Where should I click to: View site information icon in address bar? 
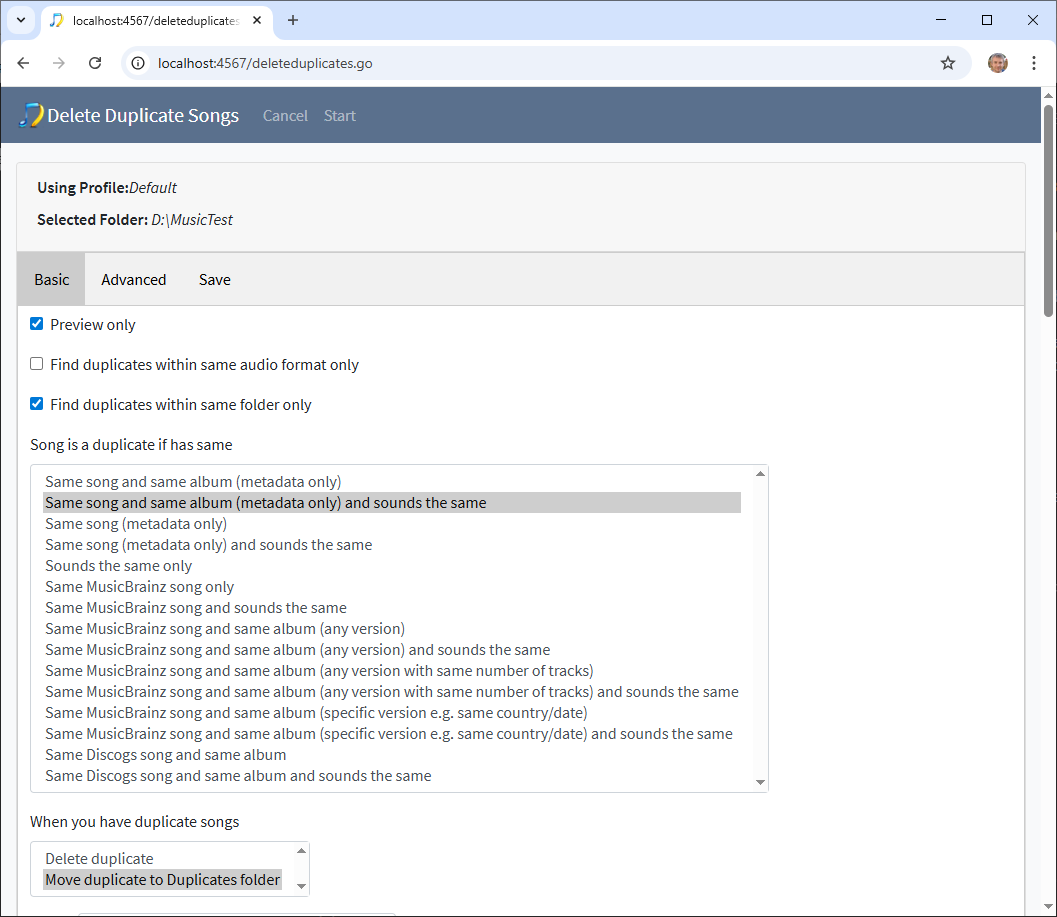coord(140,63)
